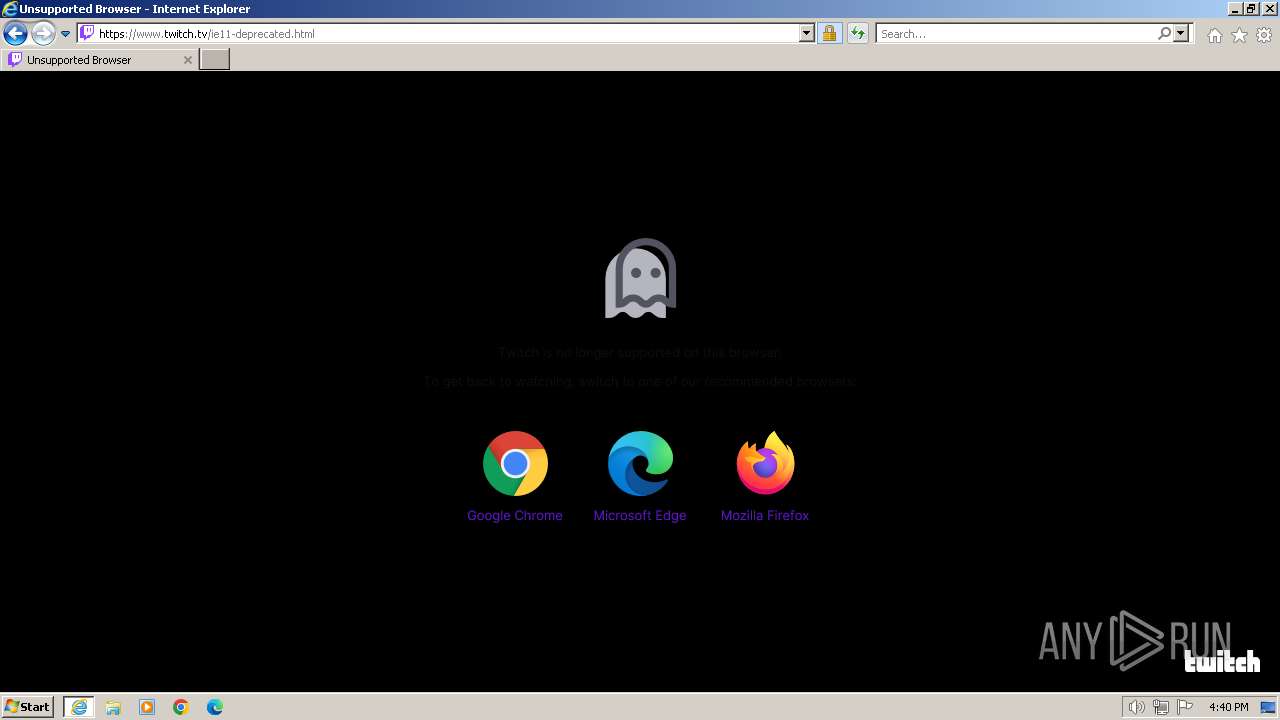
Task: Click the Twitch ghost glitch image
Action: (640, 278)
